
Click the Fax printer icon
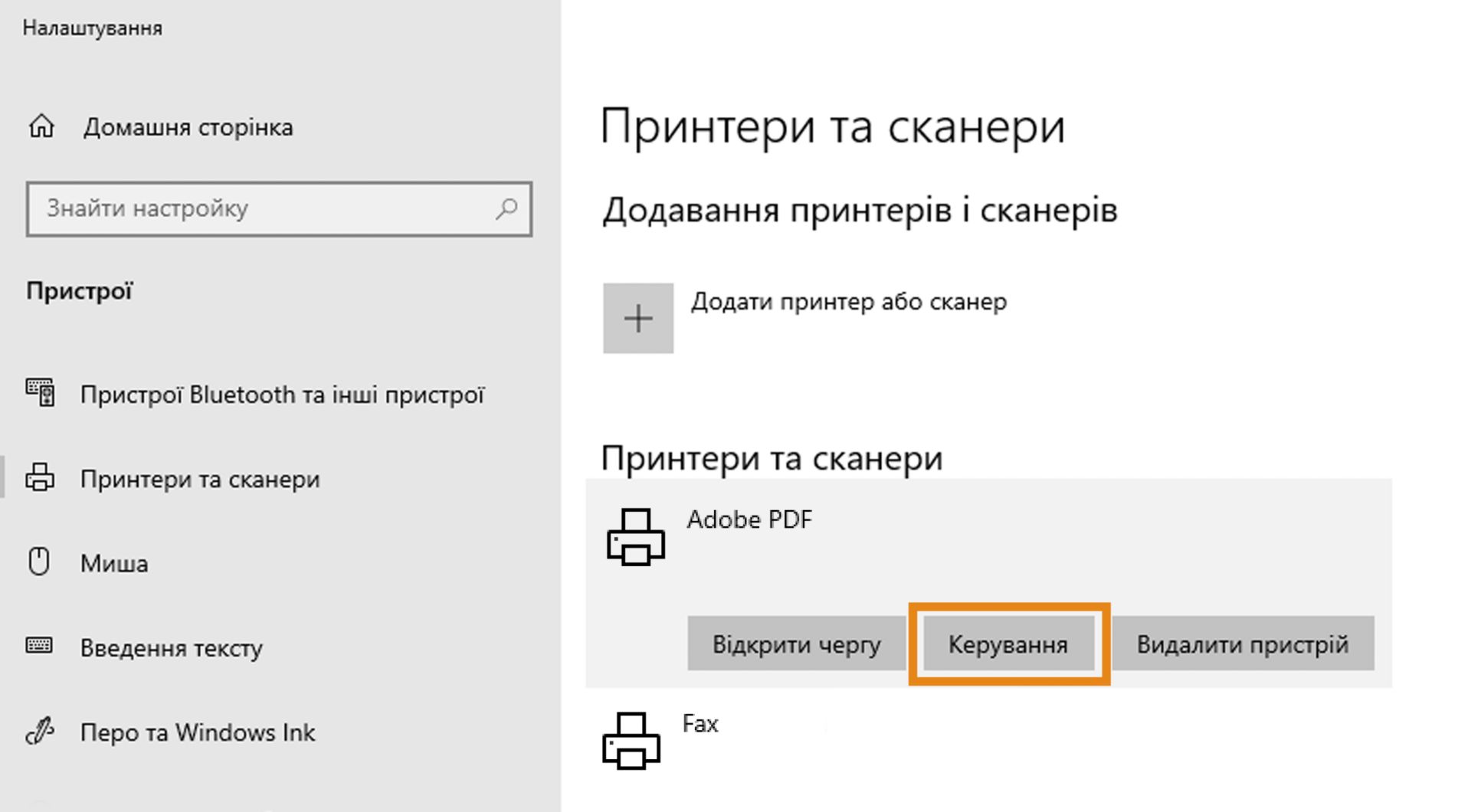point(632,742)
